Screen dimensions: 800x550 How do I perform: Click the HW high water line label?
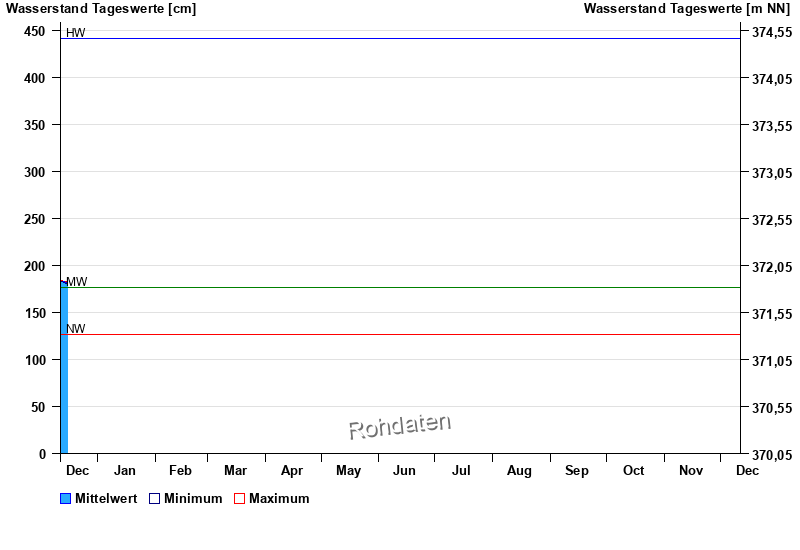[76, 33]
